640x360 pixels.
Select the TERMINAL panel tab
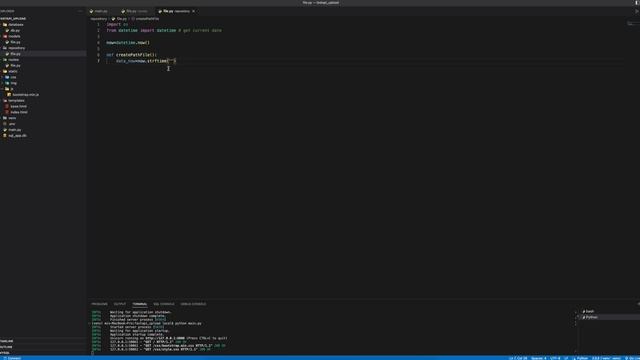[x=140, y=304]
